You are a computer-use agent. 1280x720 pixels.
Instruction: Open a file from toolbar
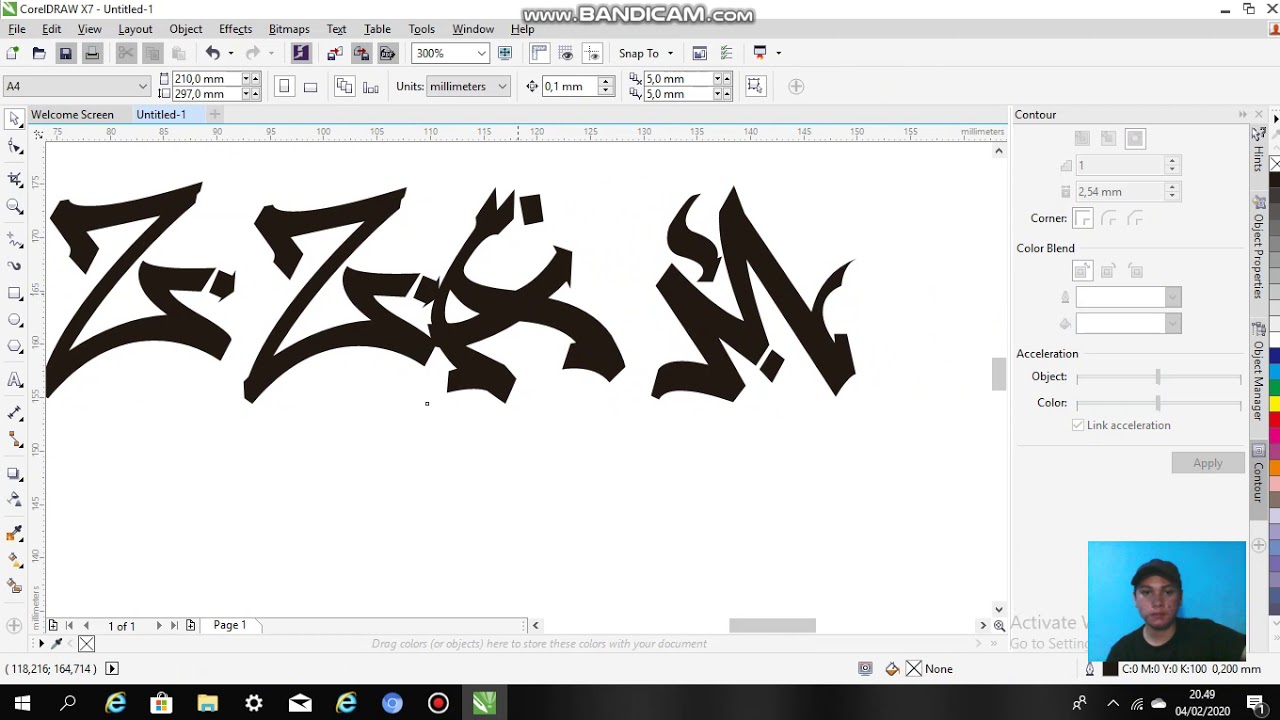pos(39,53)
